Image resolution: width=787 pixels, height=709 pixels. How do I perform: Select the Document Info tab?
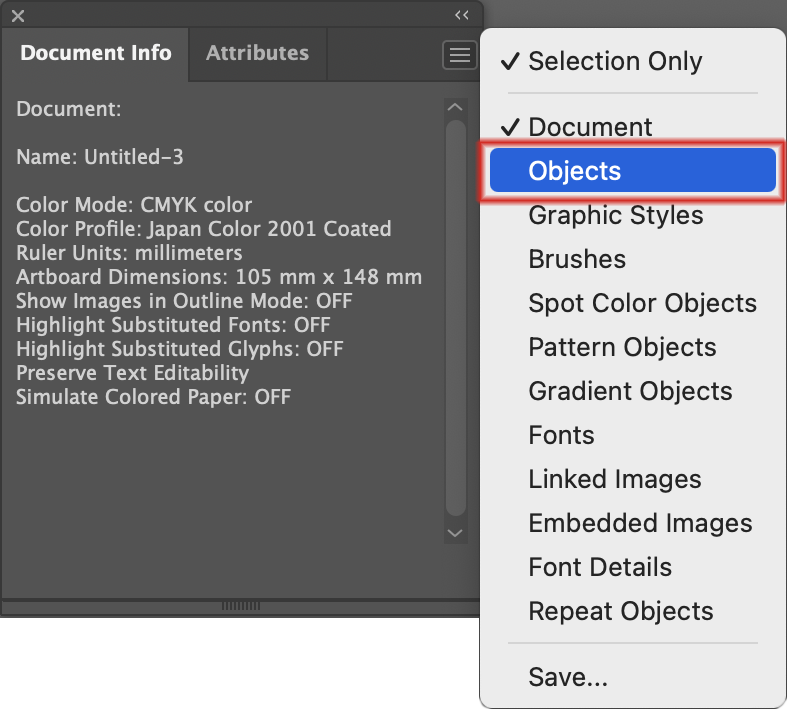click(x=96, y=53)
